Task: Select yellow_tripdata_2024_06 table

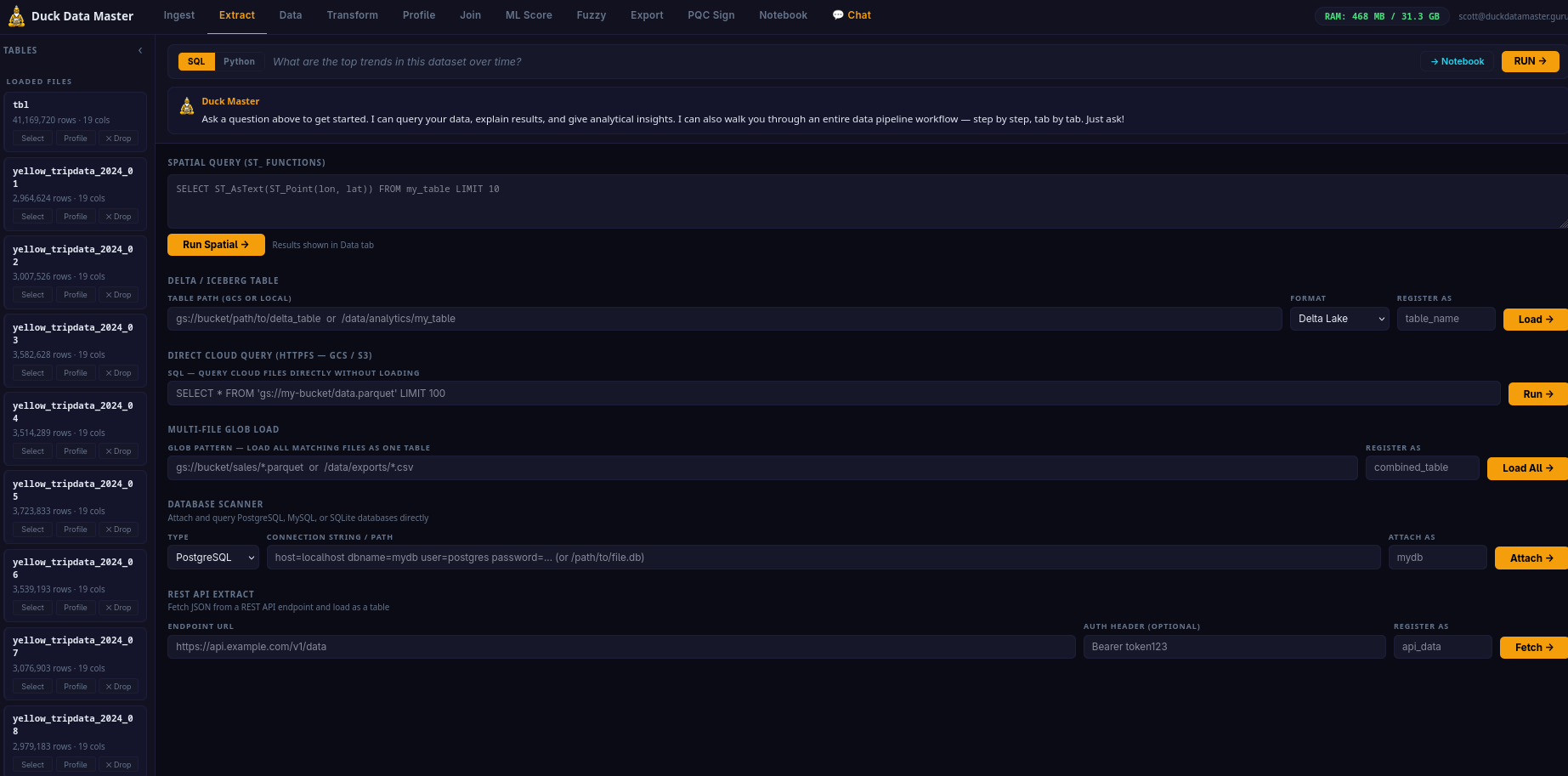Action: (x=33, y=608)
